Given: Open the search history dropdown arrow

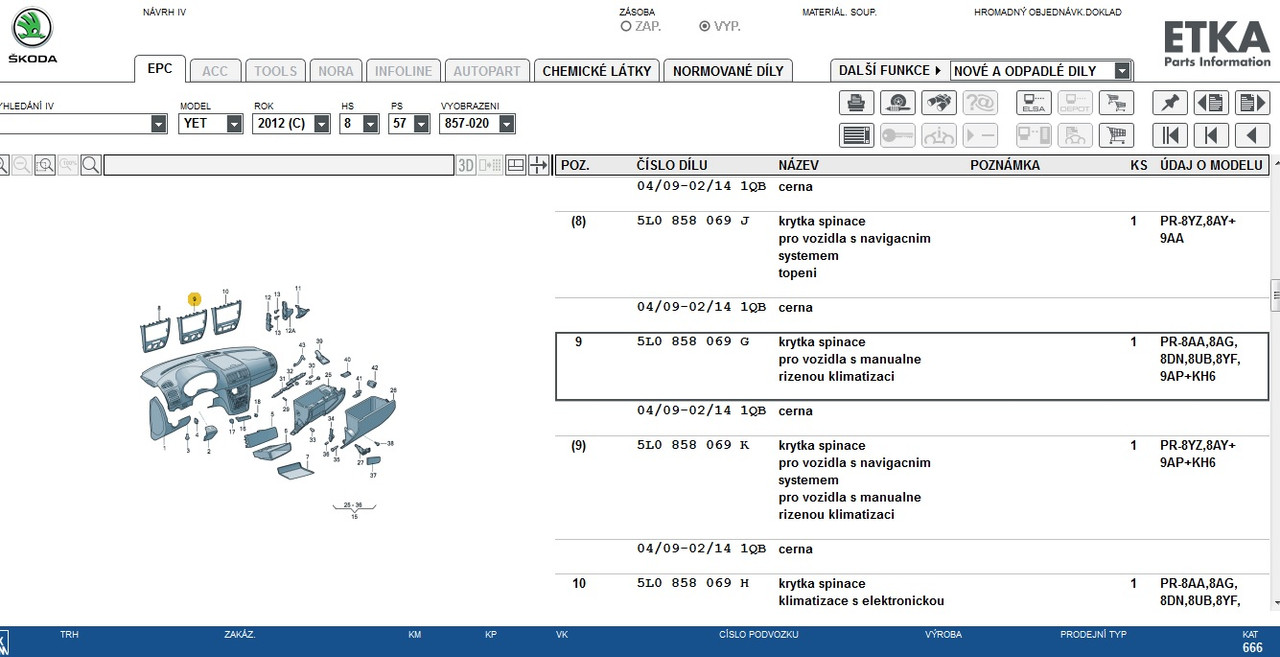Looking at the screenshot, I should pos(158,124).
